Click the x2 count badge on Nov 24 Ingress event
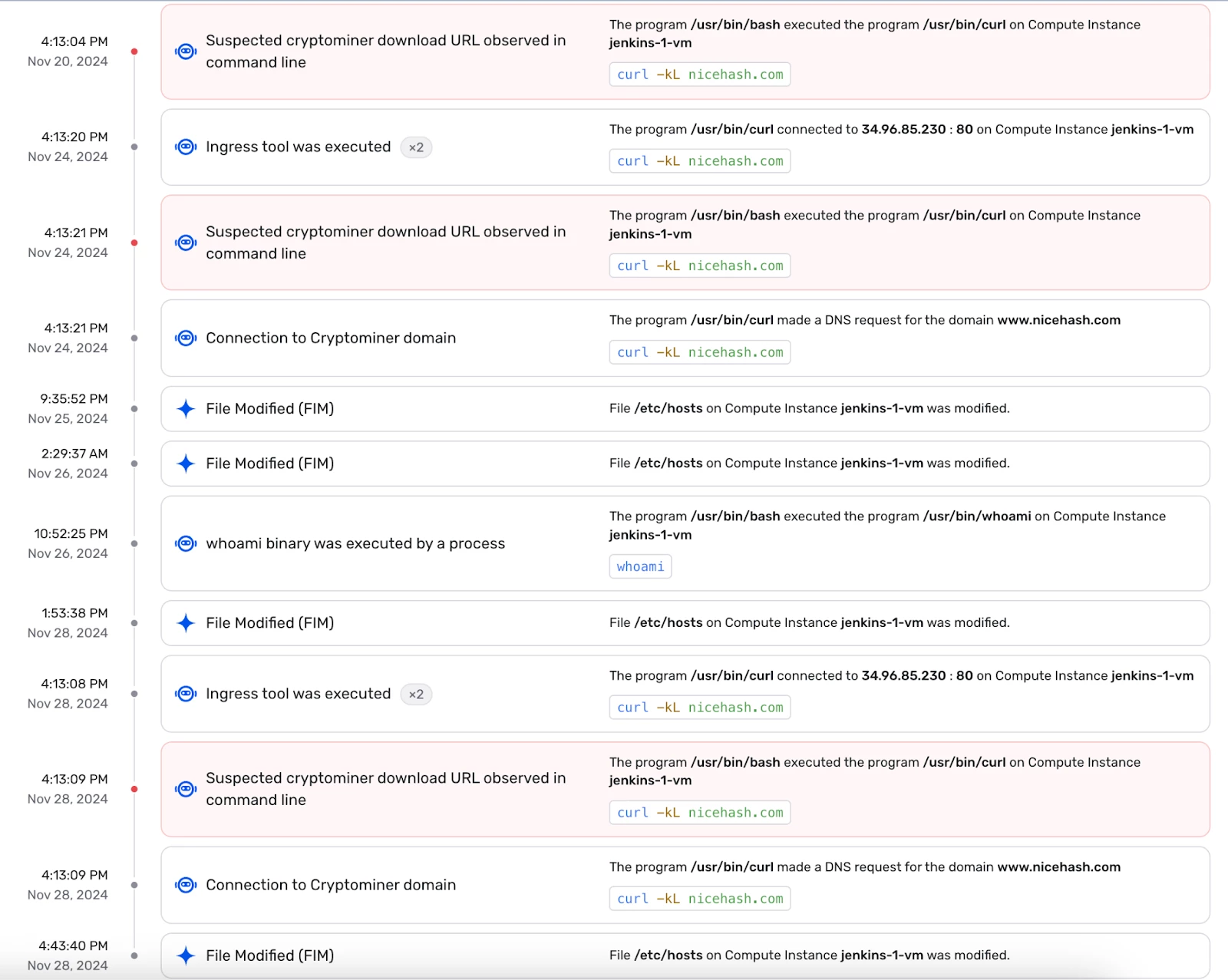The width and height of the screenshot is (1228, 980). coord(416,147)
